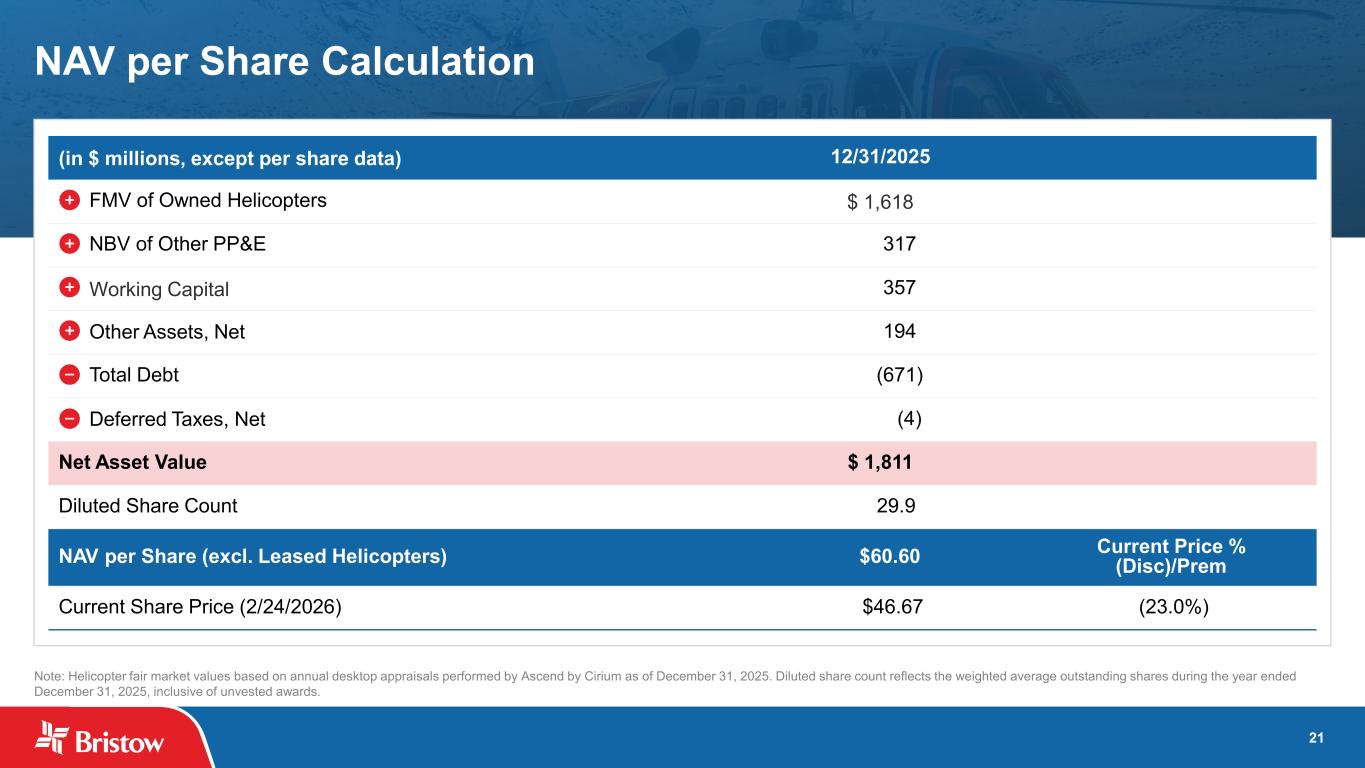Click the Total Debt value (671)

click(899, 375)
